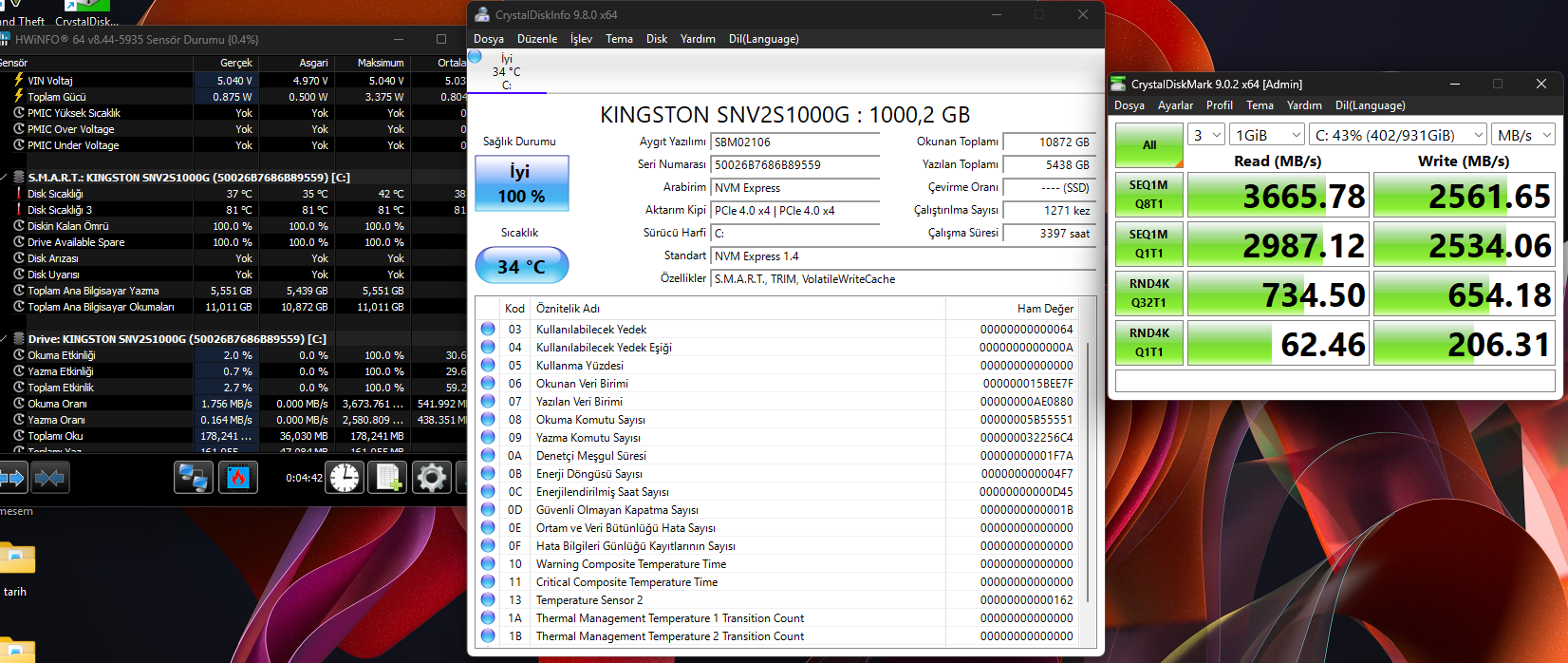This screenshot has width=1568, height=663.
Task: Click the Ham Değer column header
Action: coord(1013,308)
